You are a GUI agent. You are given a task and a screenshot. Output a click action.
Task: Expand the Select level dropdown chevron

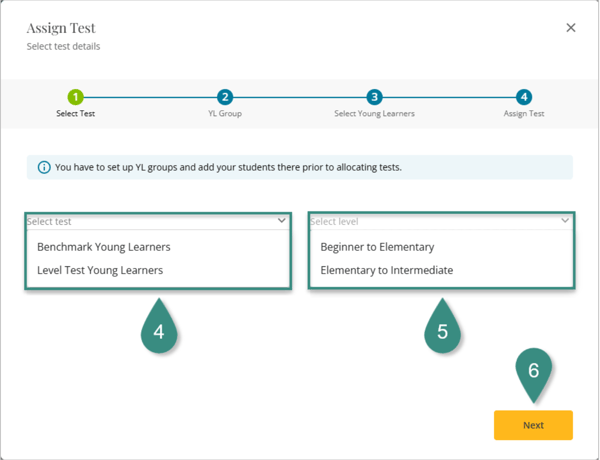[x=565, y=221]
